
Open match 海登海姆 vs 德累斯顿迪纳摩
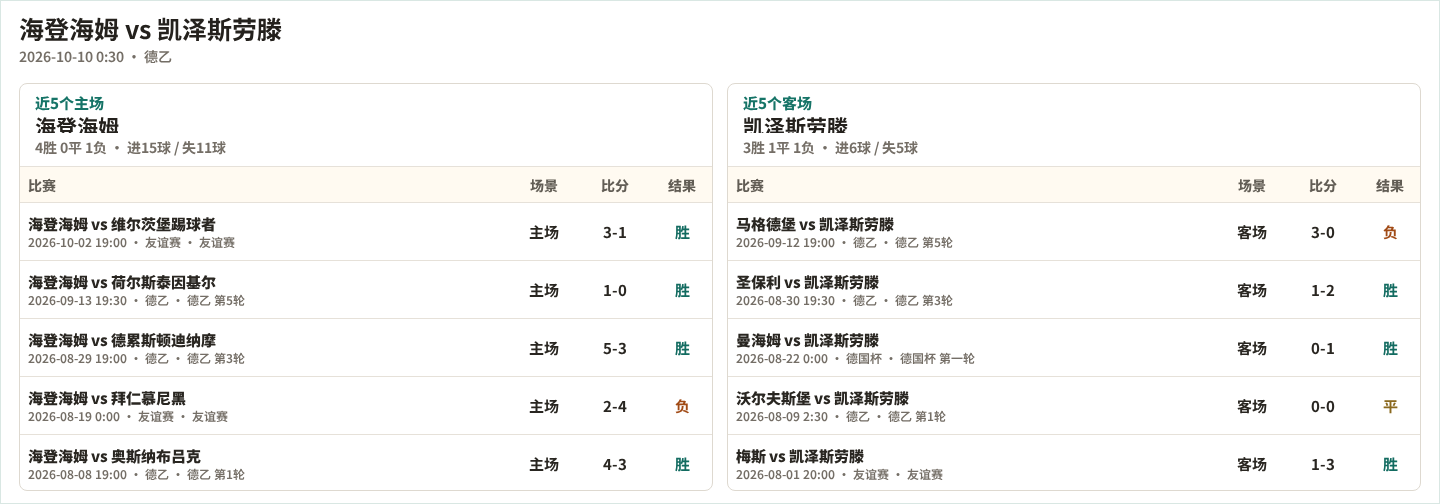click(x=122, y=340)
